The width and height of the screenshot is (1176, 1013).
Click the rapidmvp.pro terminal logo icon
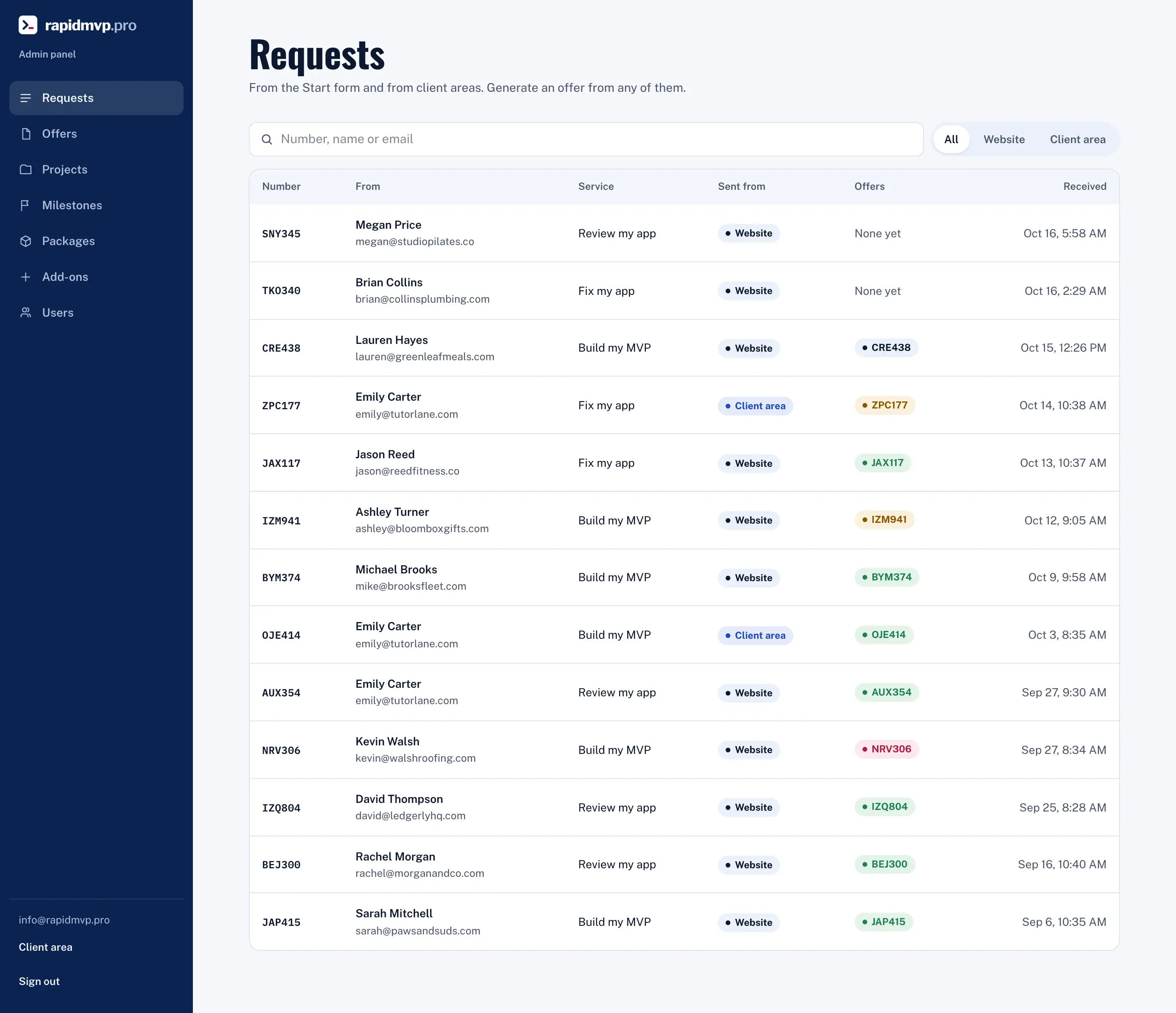click(28, 25)
